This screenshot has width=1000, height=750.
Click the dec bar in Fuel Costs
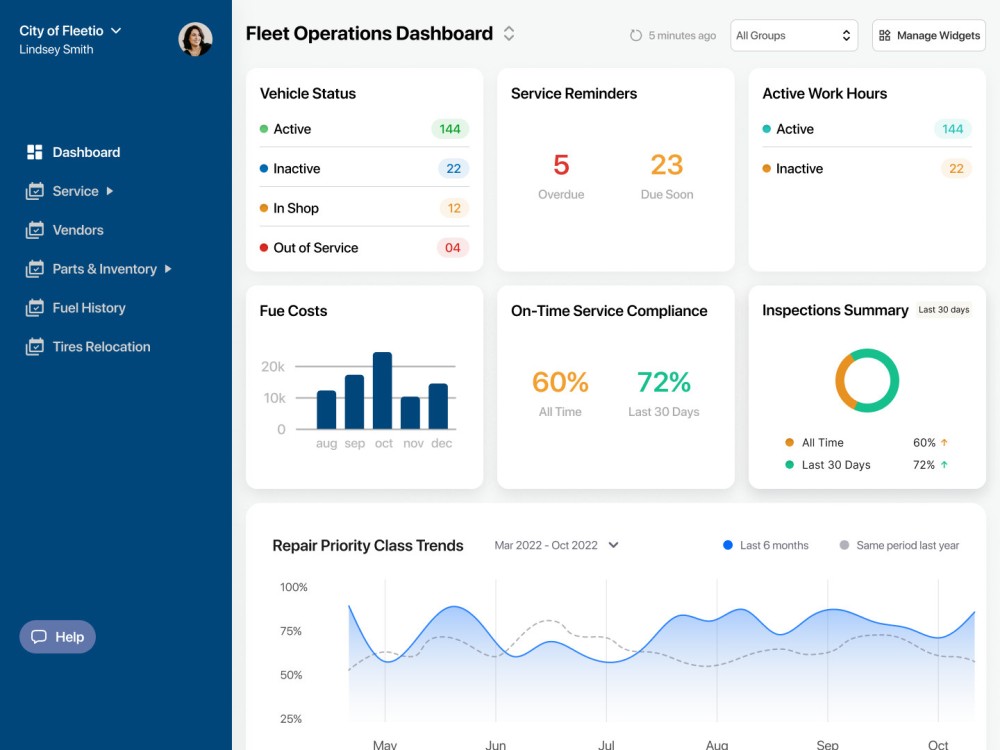(438, 406)
